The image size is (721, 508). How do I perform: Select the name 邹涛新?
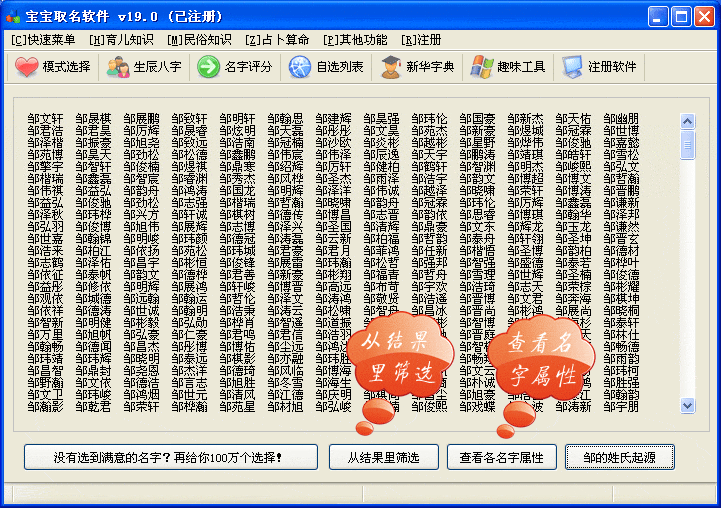click(x=573, y=406)
